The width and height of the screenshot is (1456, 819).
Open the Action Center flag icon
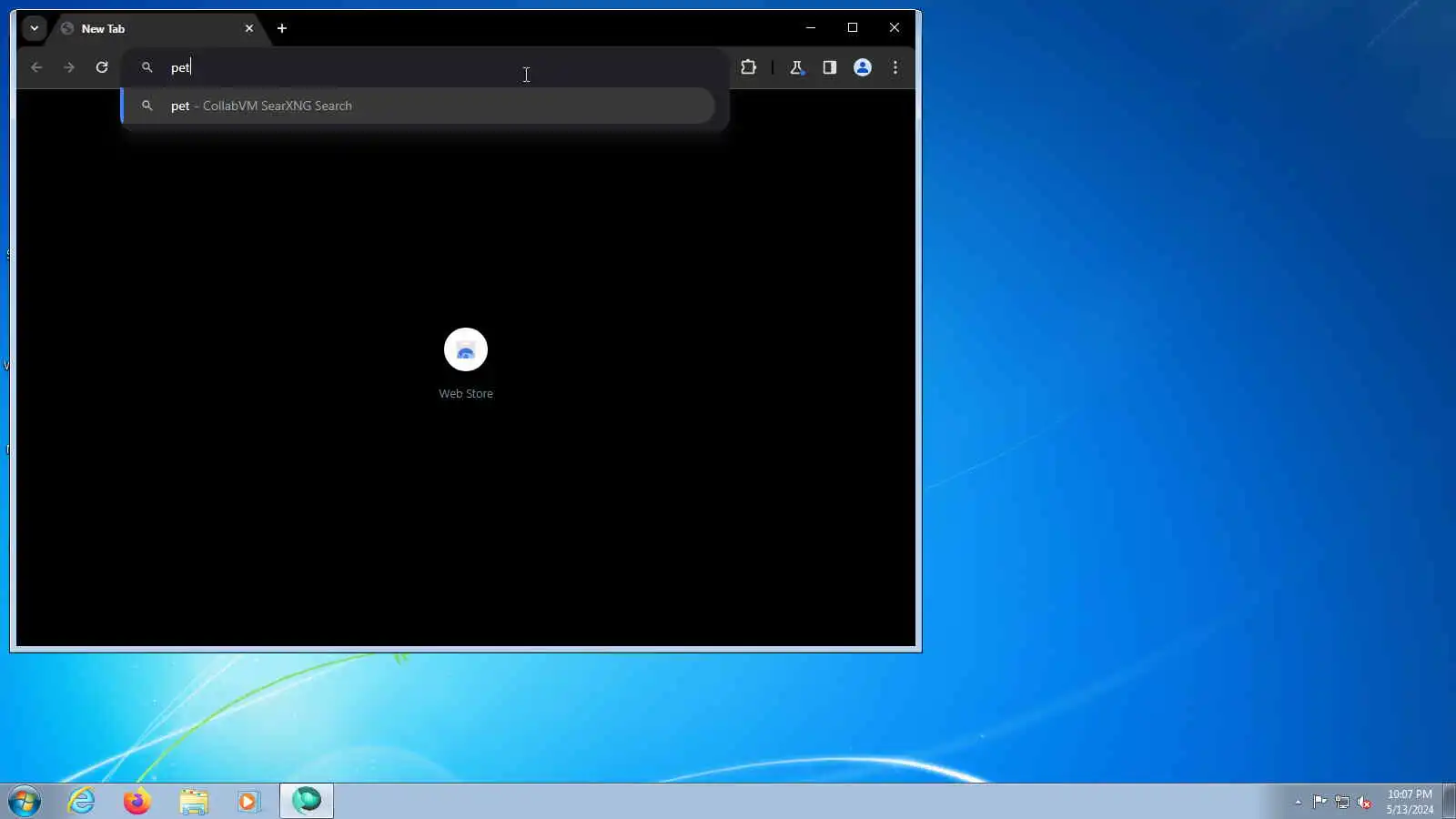(1319, 802)
